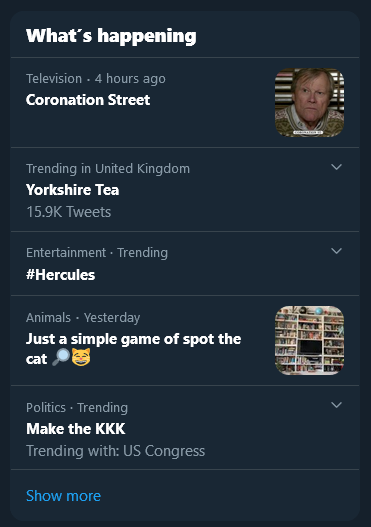Open the Make the KKK trending topic

(x=76, y=429)
